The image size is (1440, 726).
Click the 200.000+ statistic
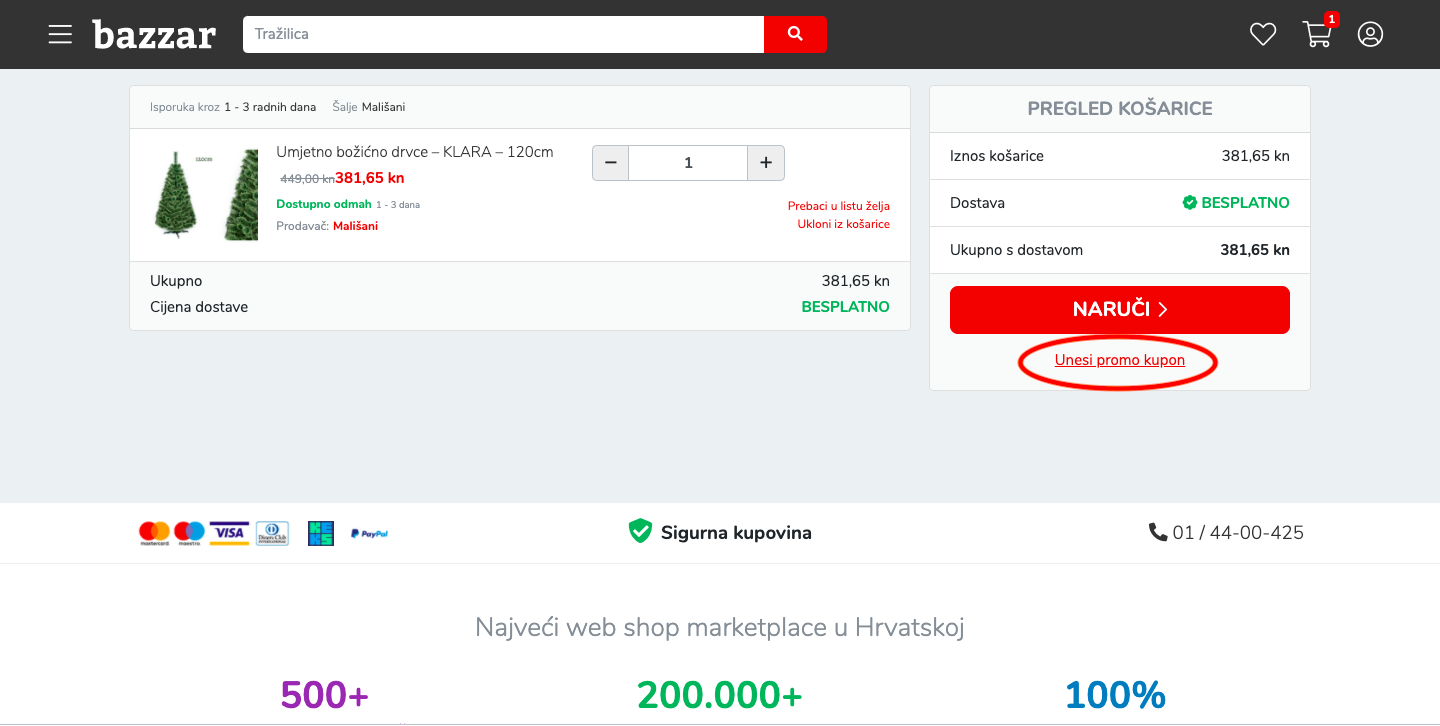(720, 694)
